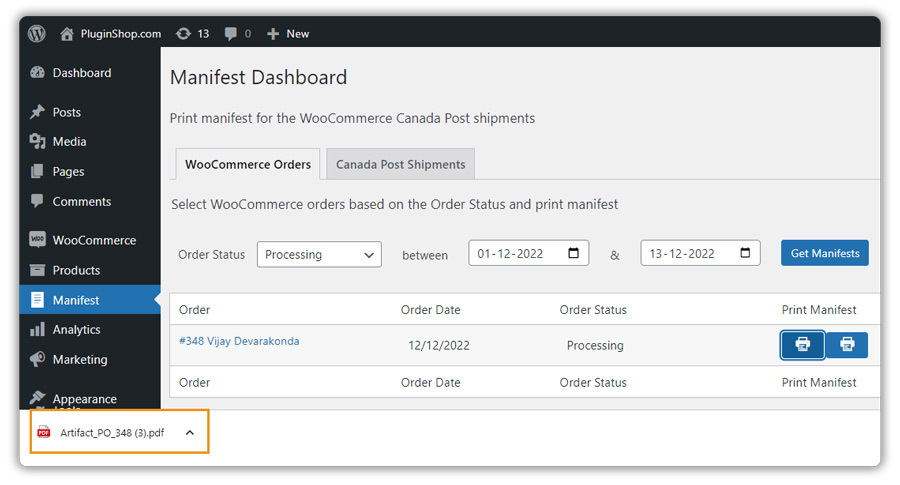Click the Manifest document icon
This screenshot has width=900, height=485.
[37, 300]
